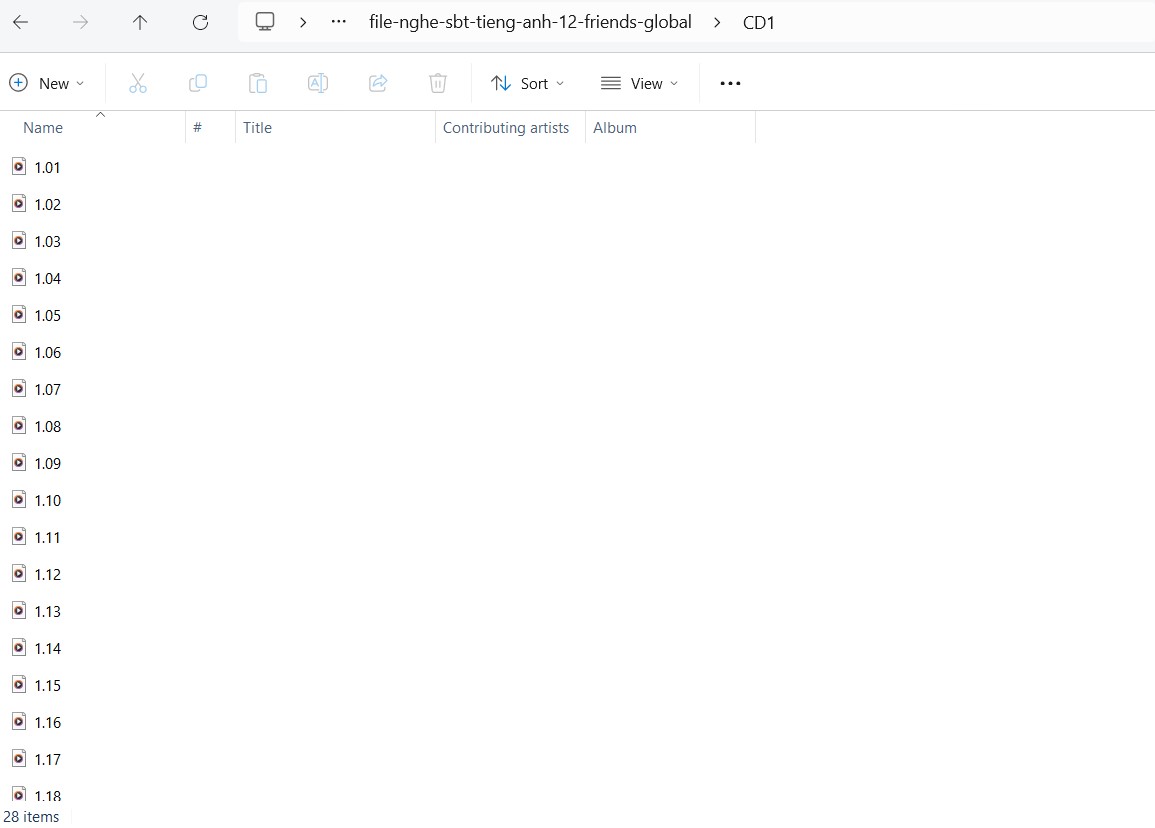The height and width of the screenshot is (828, 1155).
Task: Open the CD1 breadcrumb link
Action: click(x=759, y=22)
